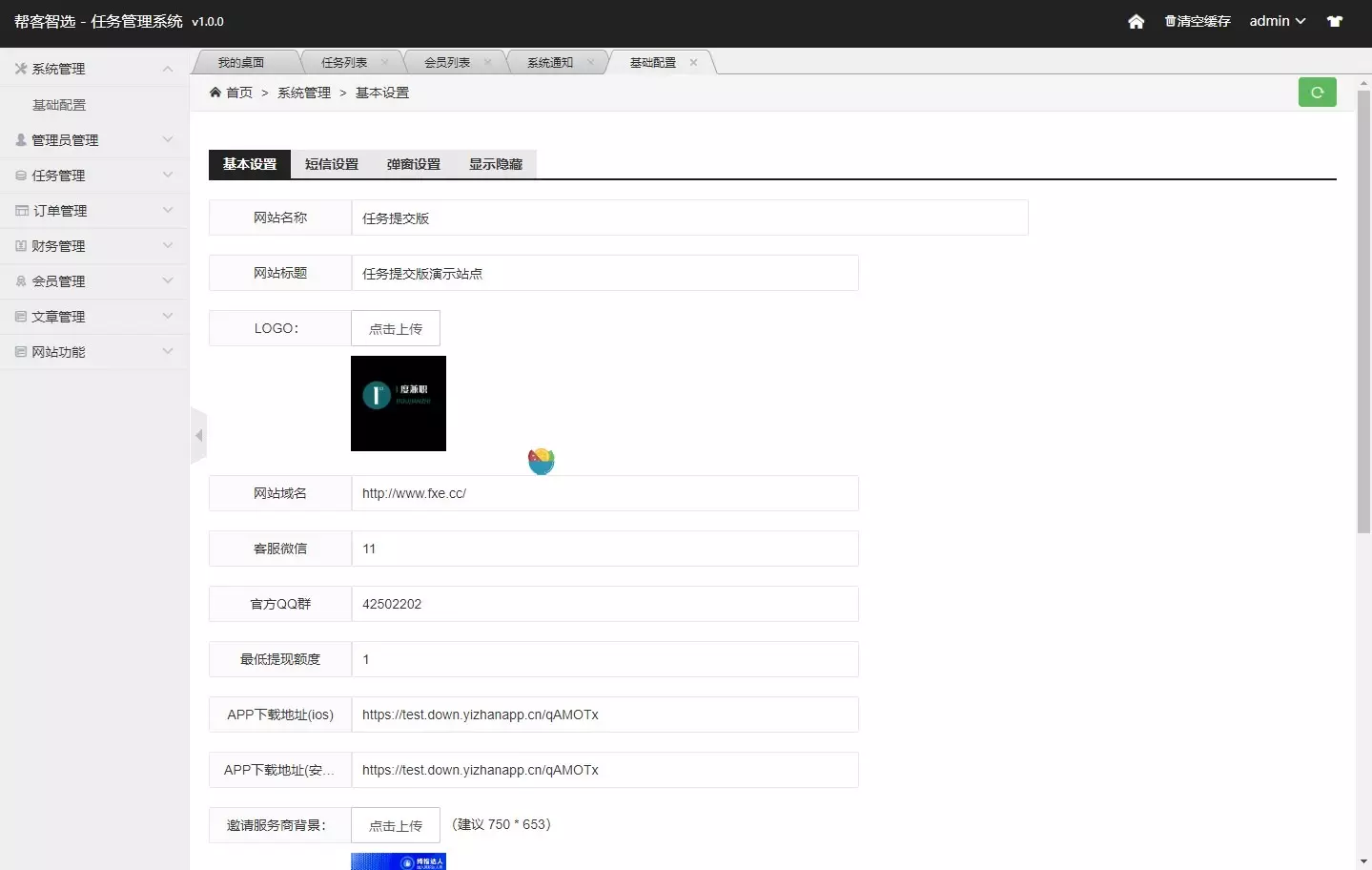Viewport: 1372px width, 870px height.
Task: Focus the 客服微信 input field
Action: pos(604,549)
